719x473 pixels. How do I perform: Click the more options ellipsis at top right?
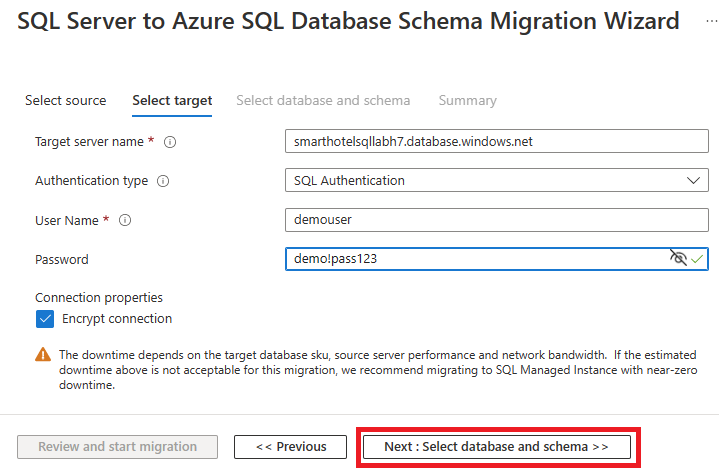tap(712, 21)
